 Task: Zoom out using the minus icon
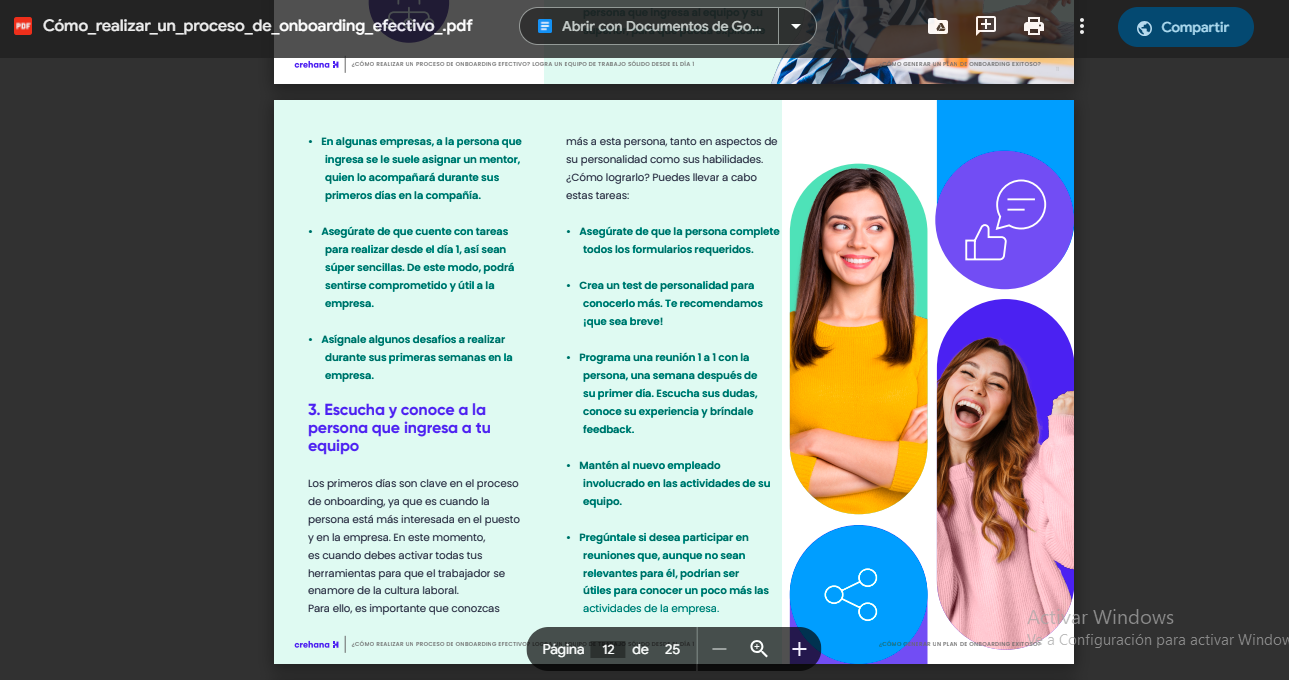pos(719,648)
